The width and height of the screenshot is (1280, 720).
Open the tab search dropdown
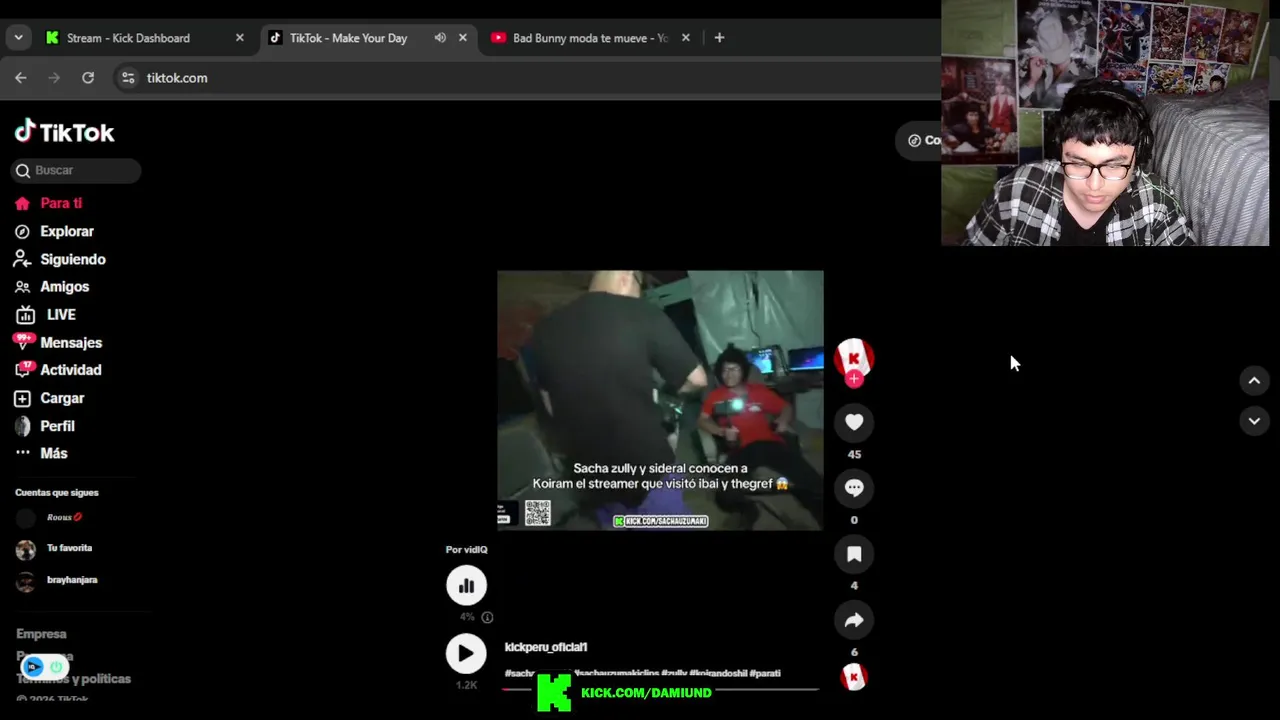(18, 38)
